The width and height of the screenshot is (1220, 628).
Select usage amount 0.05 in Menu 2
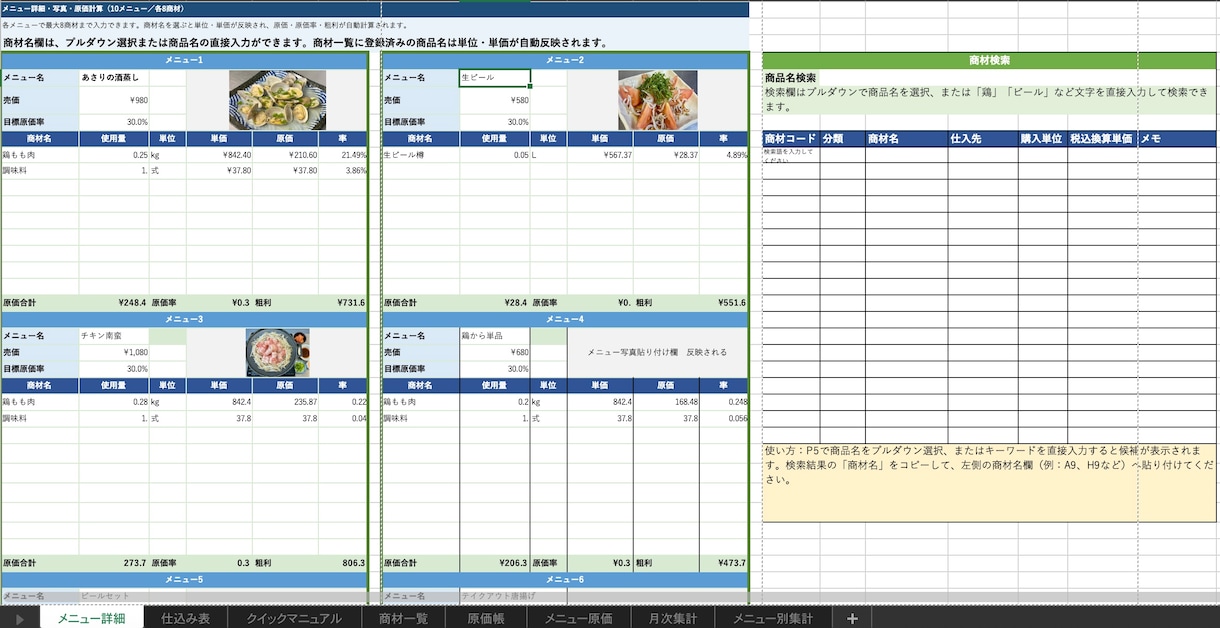[495, 155]
